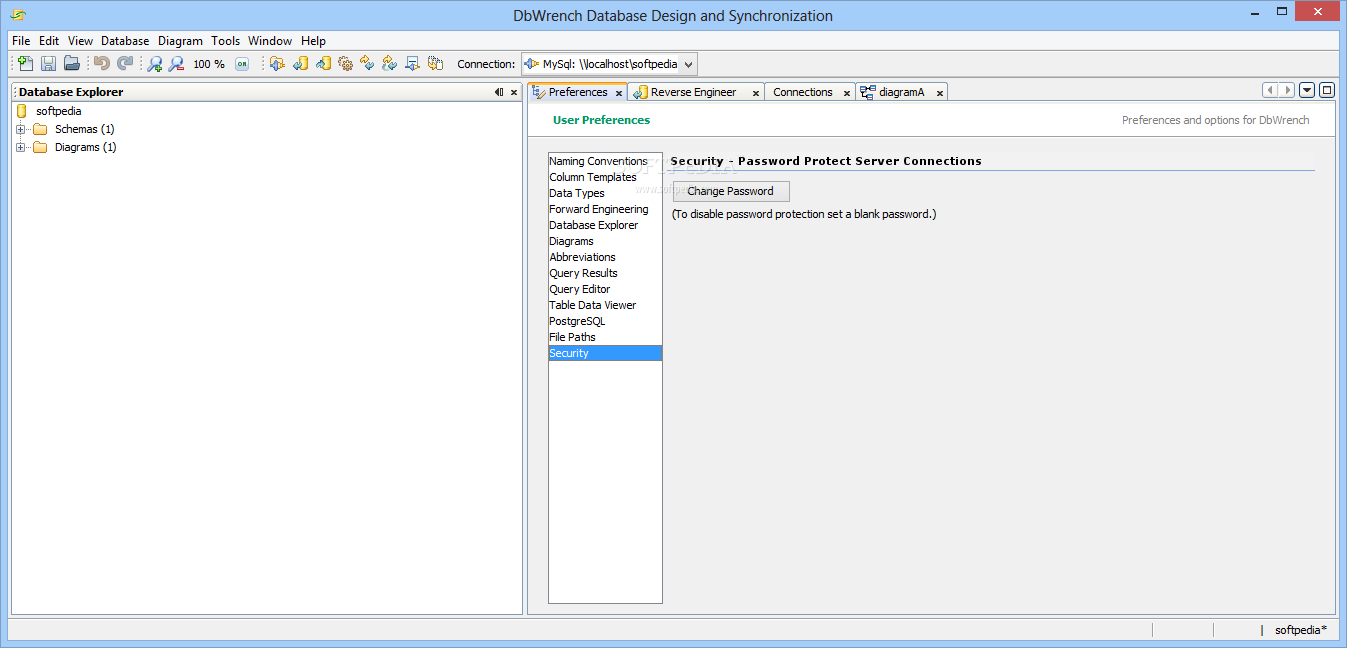Click softpedia* in the status bar

pyautogui.click(x=1301, y=630)
